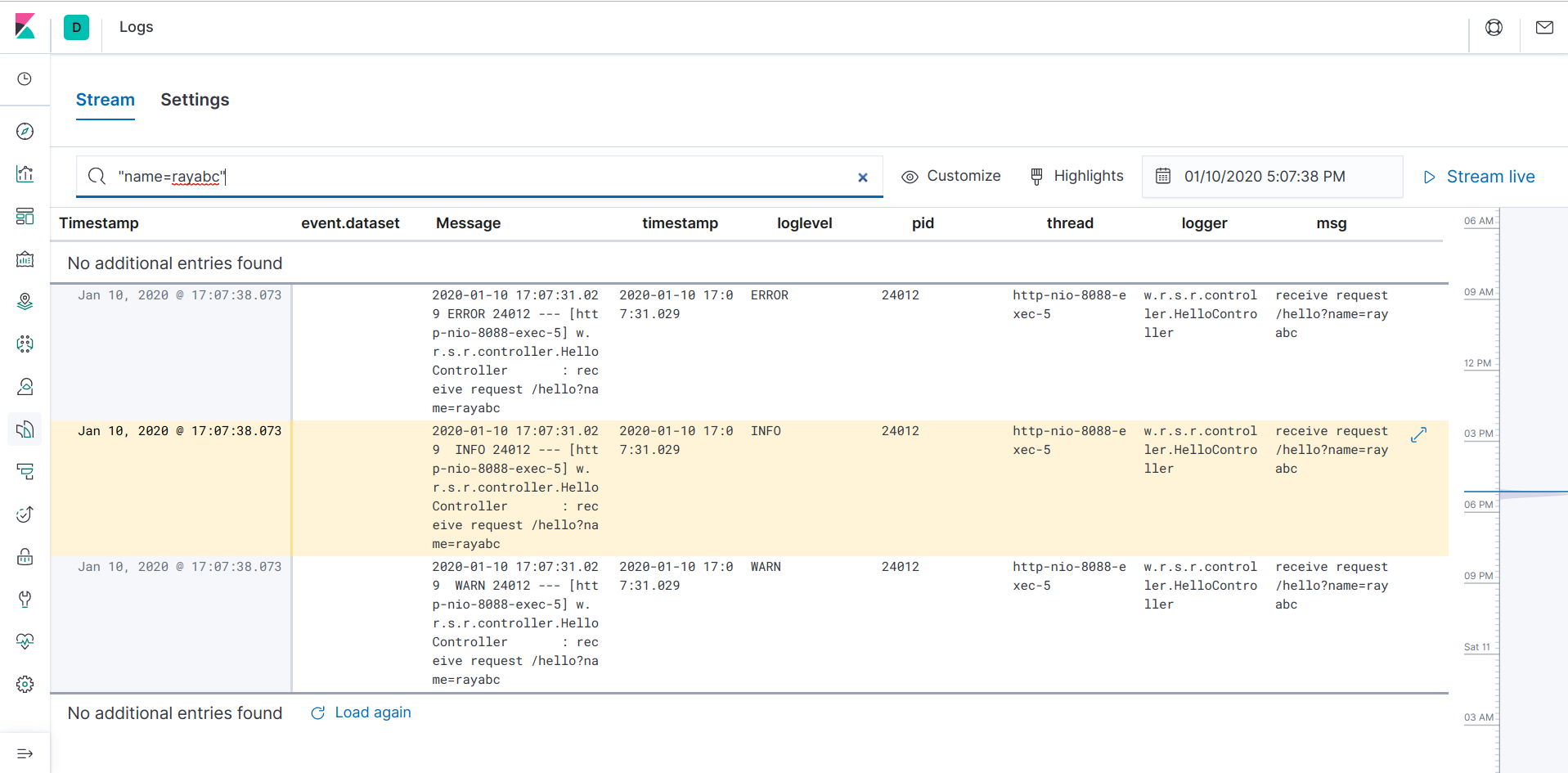1568x773 pixels.
Task: Jump to 09 AM on the timeline minimap
Action: [x=1479, y=292]
